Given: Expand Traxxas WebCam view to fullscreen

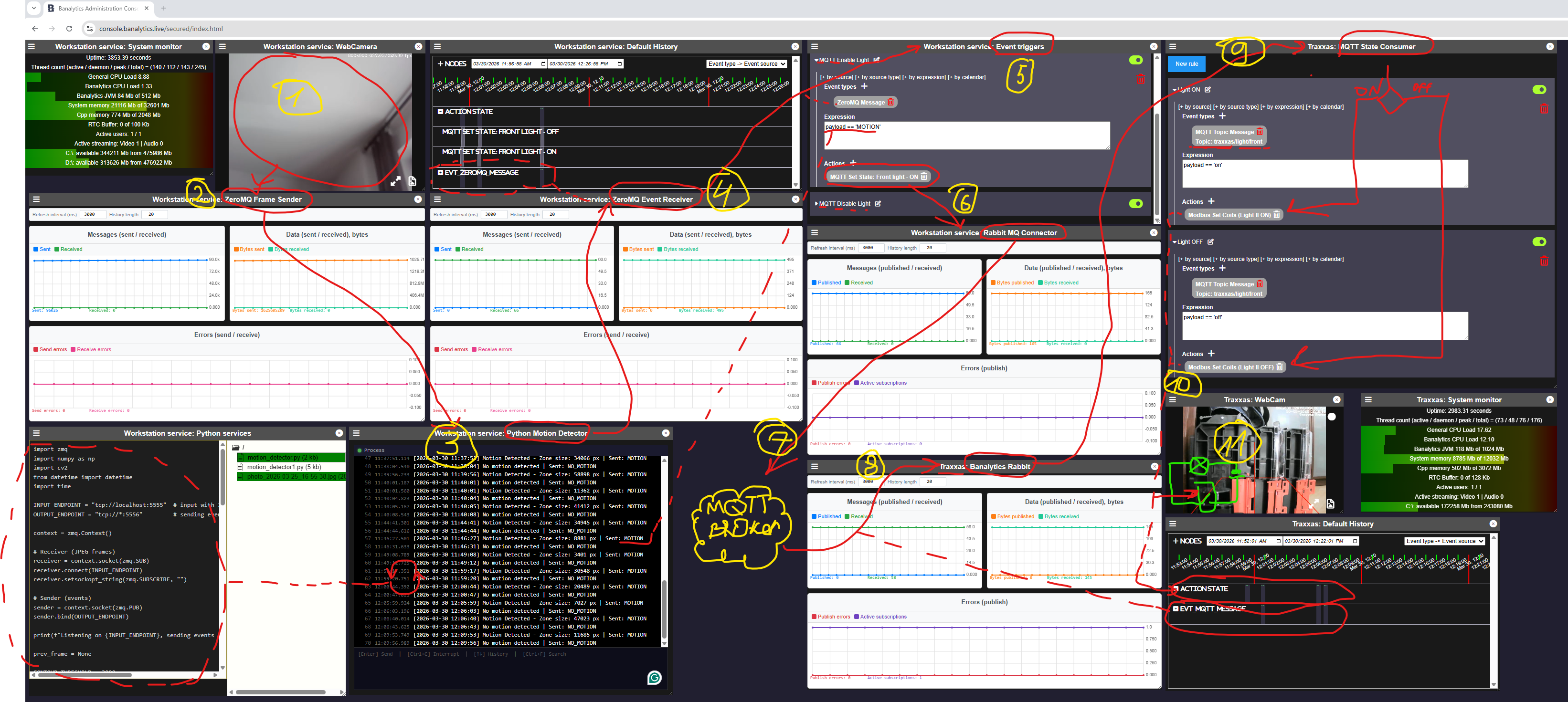Looking at the screenshot, I should pyautogui.click(x=1314, y=503).
